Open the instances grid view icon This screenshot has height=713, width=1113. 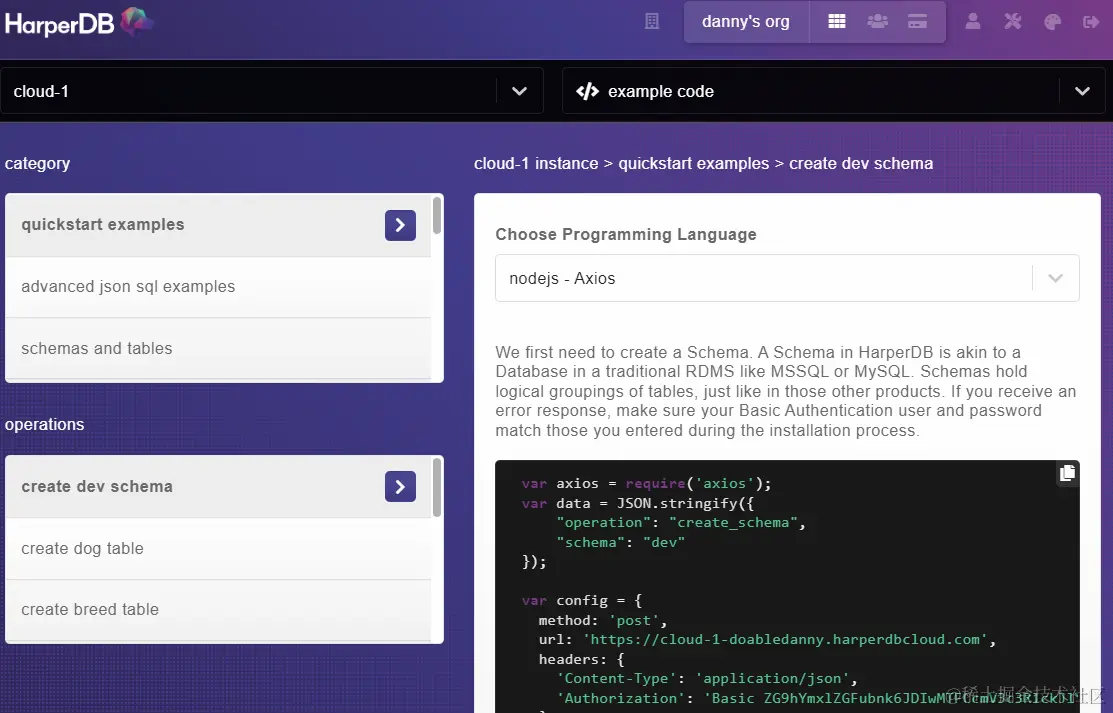(836, 20)
